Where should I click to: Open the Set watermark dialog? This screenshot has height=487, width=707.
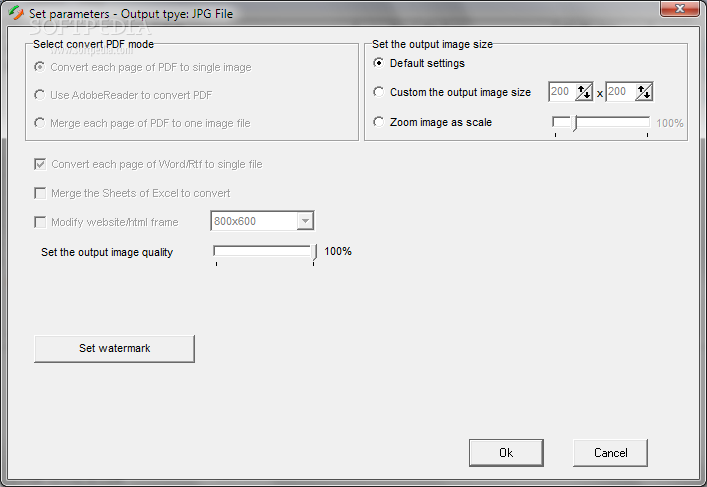[x=115, y=349]
